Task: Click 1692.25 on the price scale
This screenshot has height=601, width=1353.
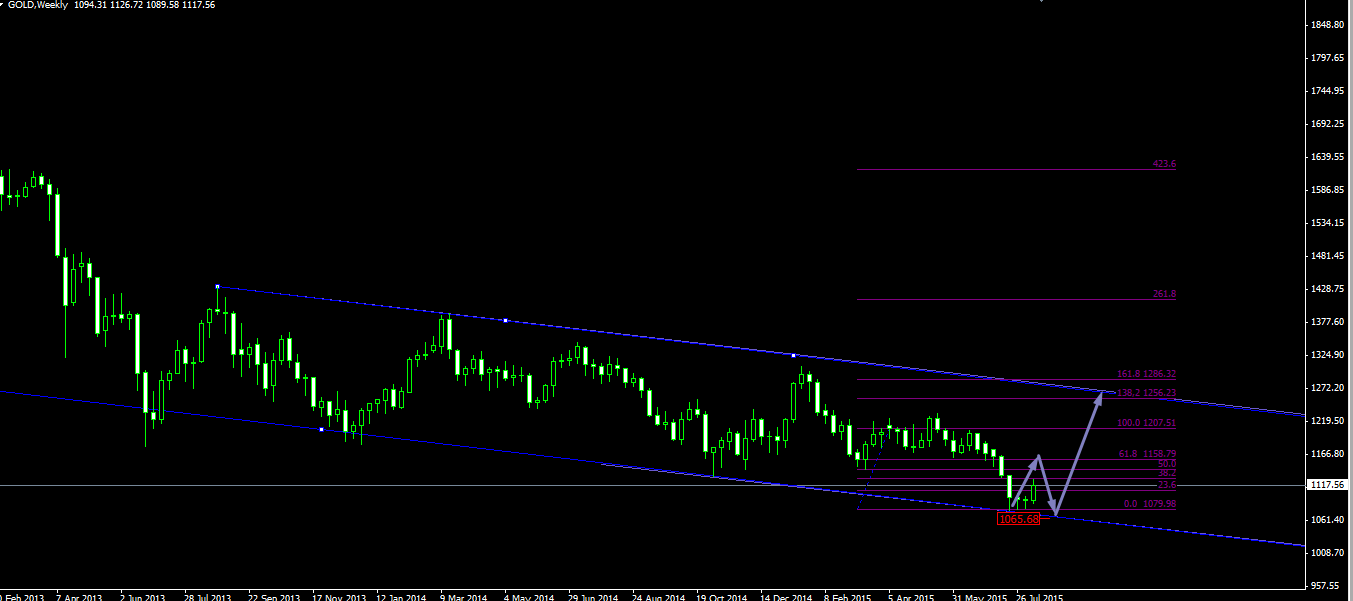Action: click(x=1329, y=124)
